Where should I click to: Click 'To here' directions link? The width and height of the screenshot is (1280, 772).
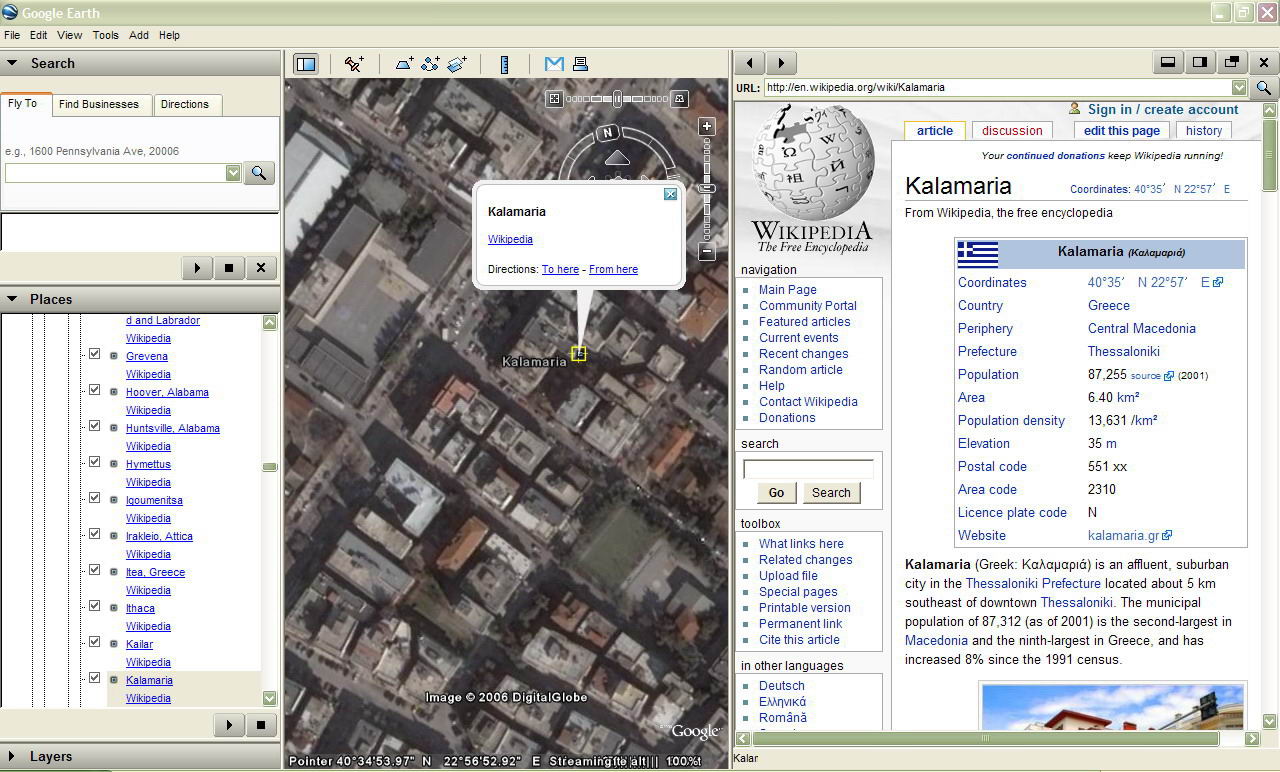tap(560, 269)
